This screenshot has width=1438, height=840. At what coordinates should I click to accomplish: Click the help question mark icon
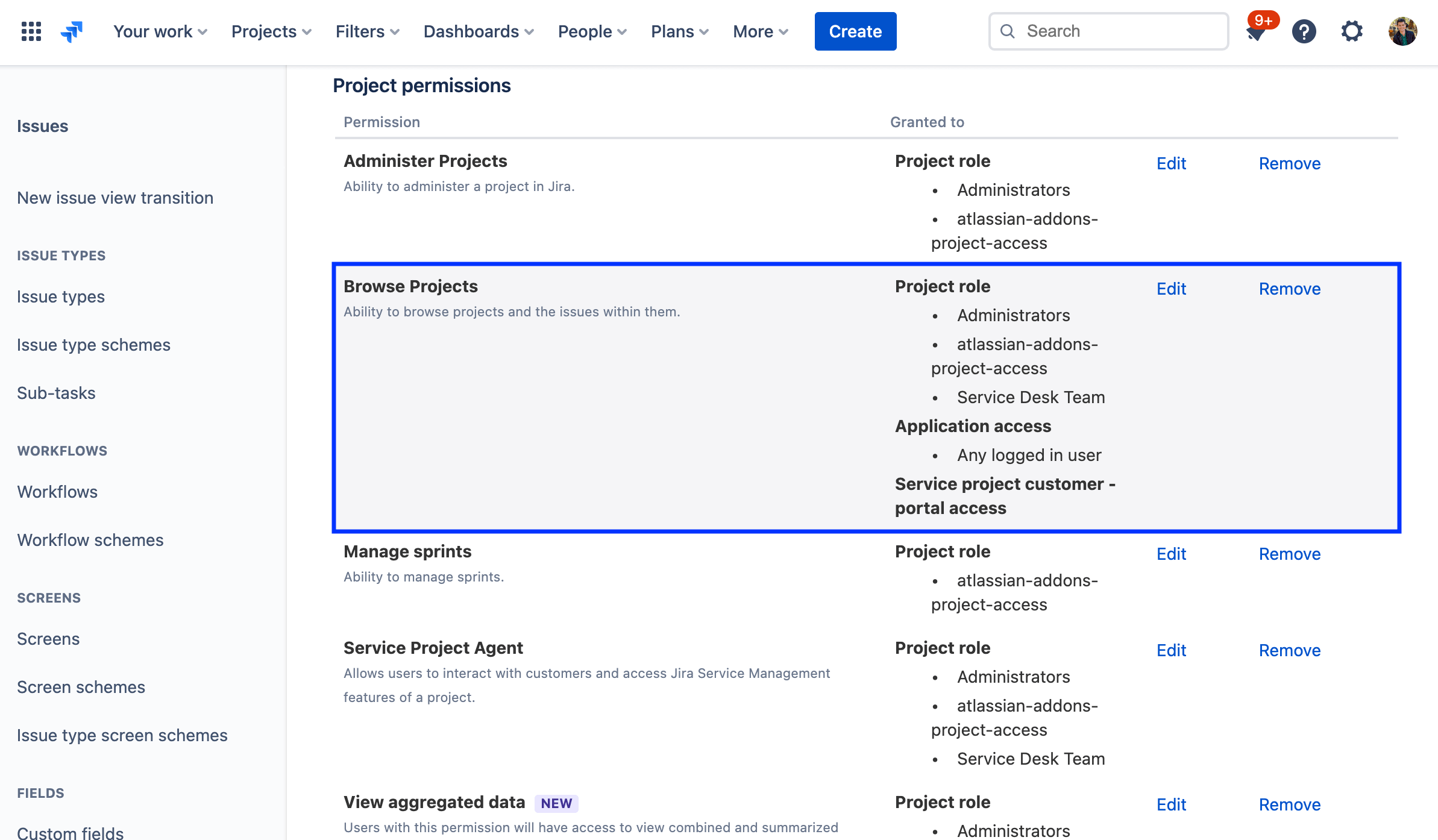coord(1304,31)
